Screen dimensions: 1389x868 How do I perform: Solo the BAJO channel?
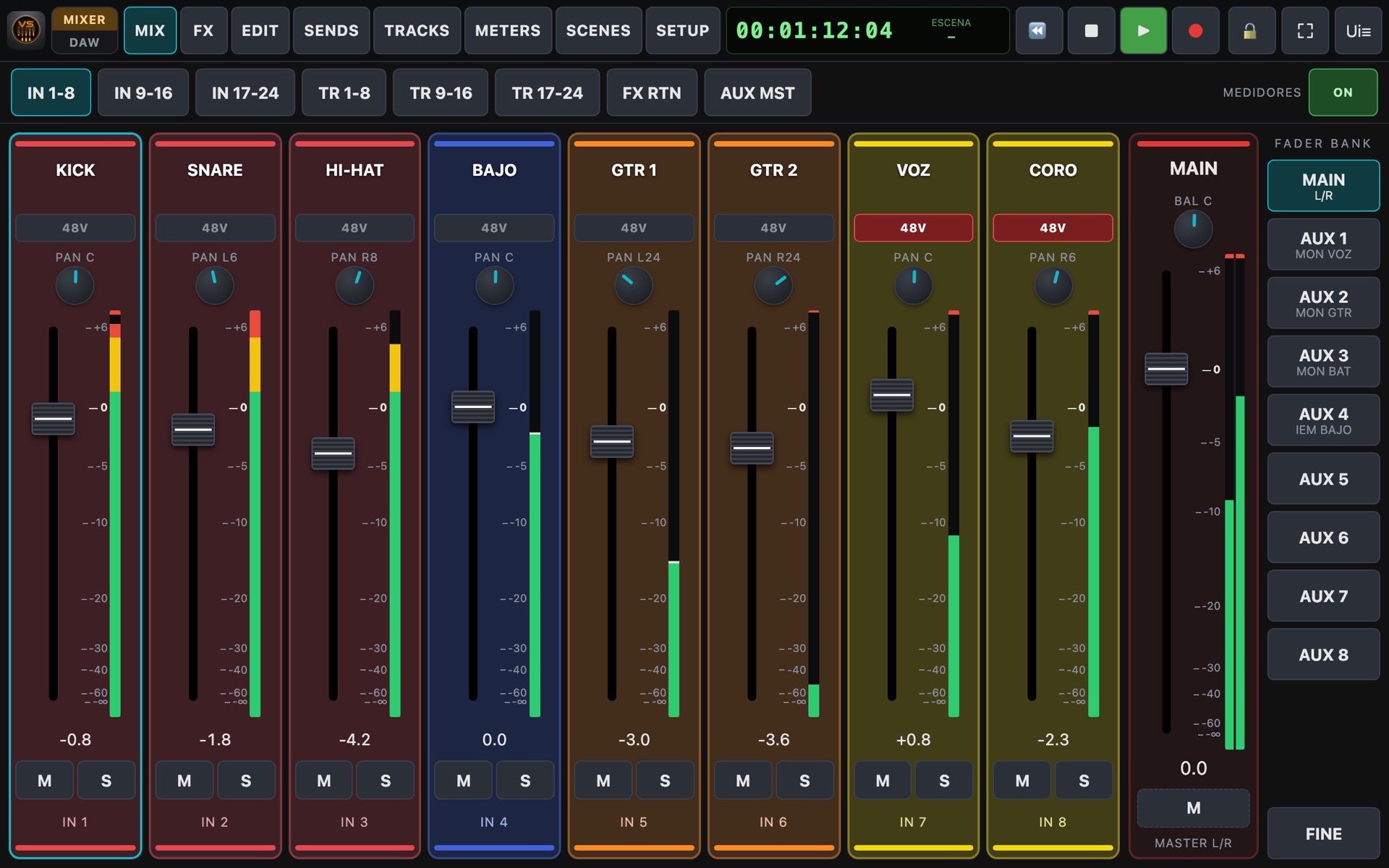point(525,780)
